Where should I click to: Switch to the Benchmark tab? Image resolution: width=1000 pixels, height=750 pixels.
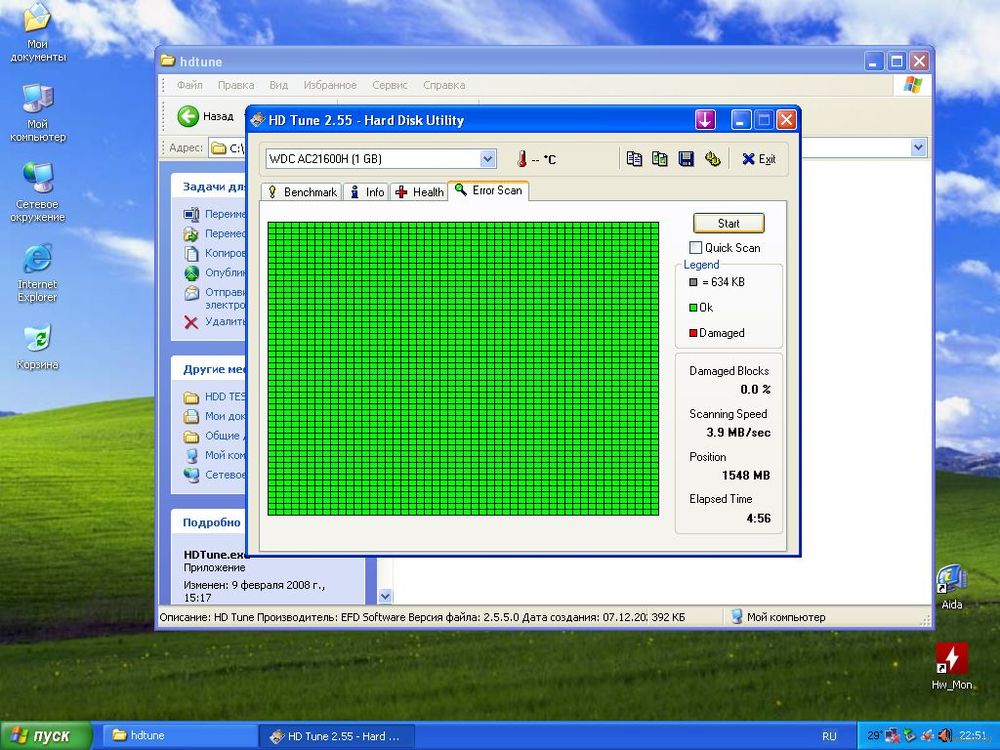pyautogui.click(x=301, y=192)
